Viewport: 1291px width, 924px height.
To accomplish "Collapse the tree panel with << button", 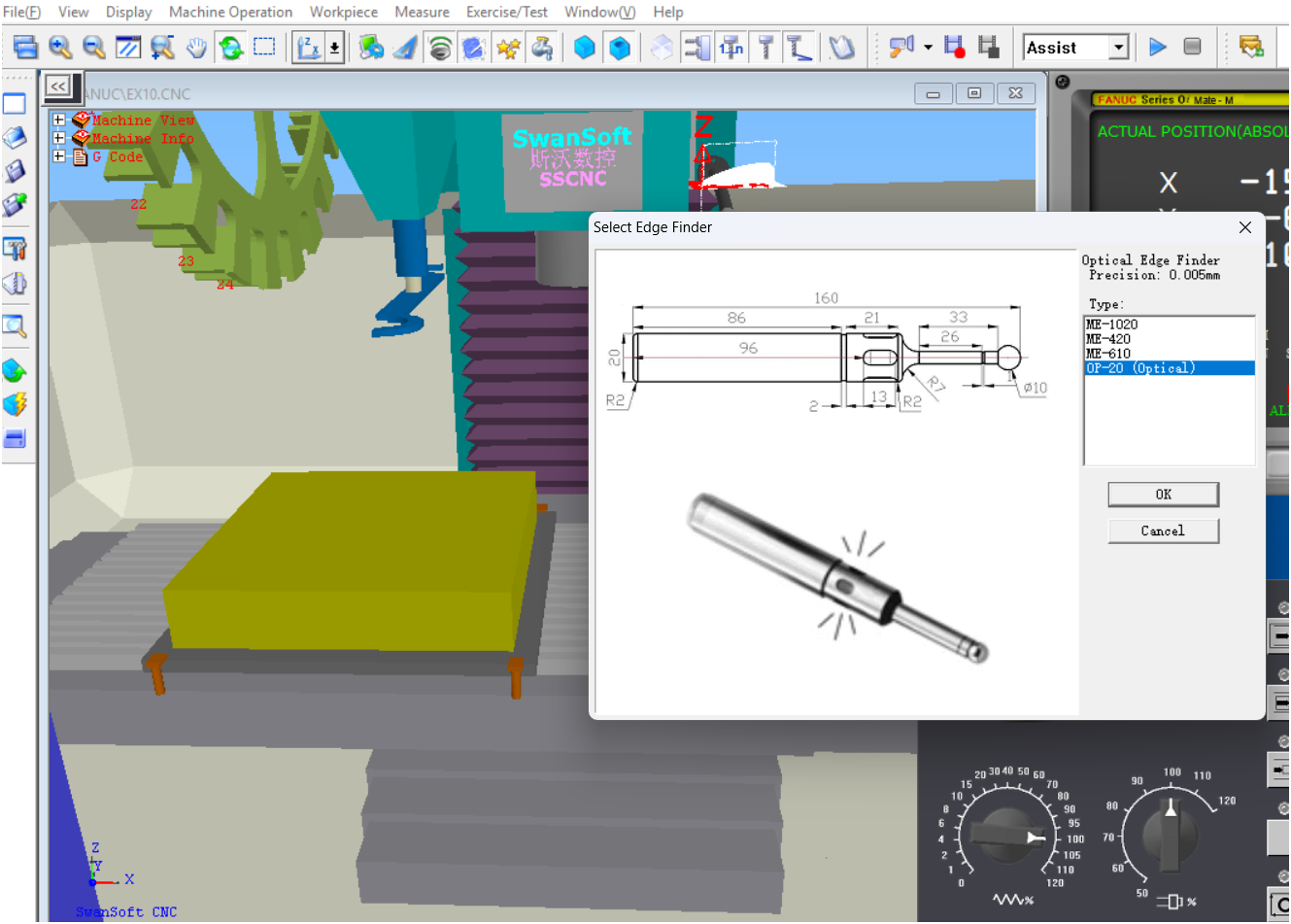I will [x=58, y=86].
